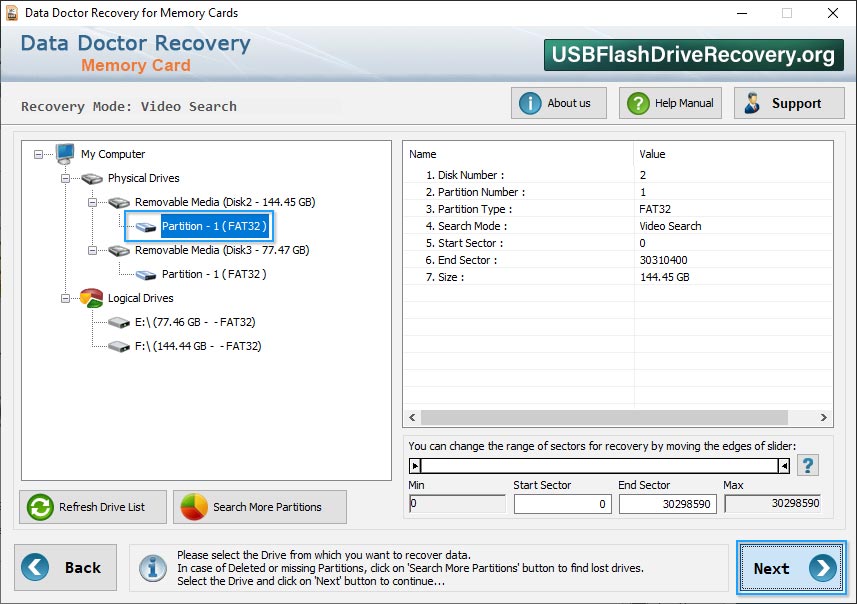Collapse the Logical Drives node
The width and height of the screenshot is (857, 604).
(x=66, y=298)
